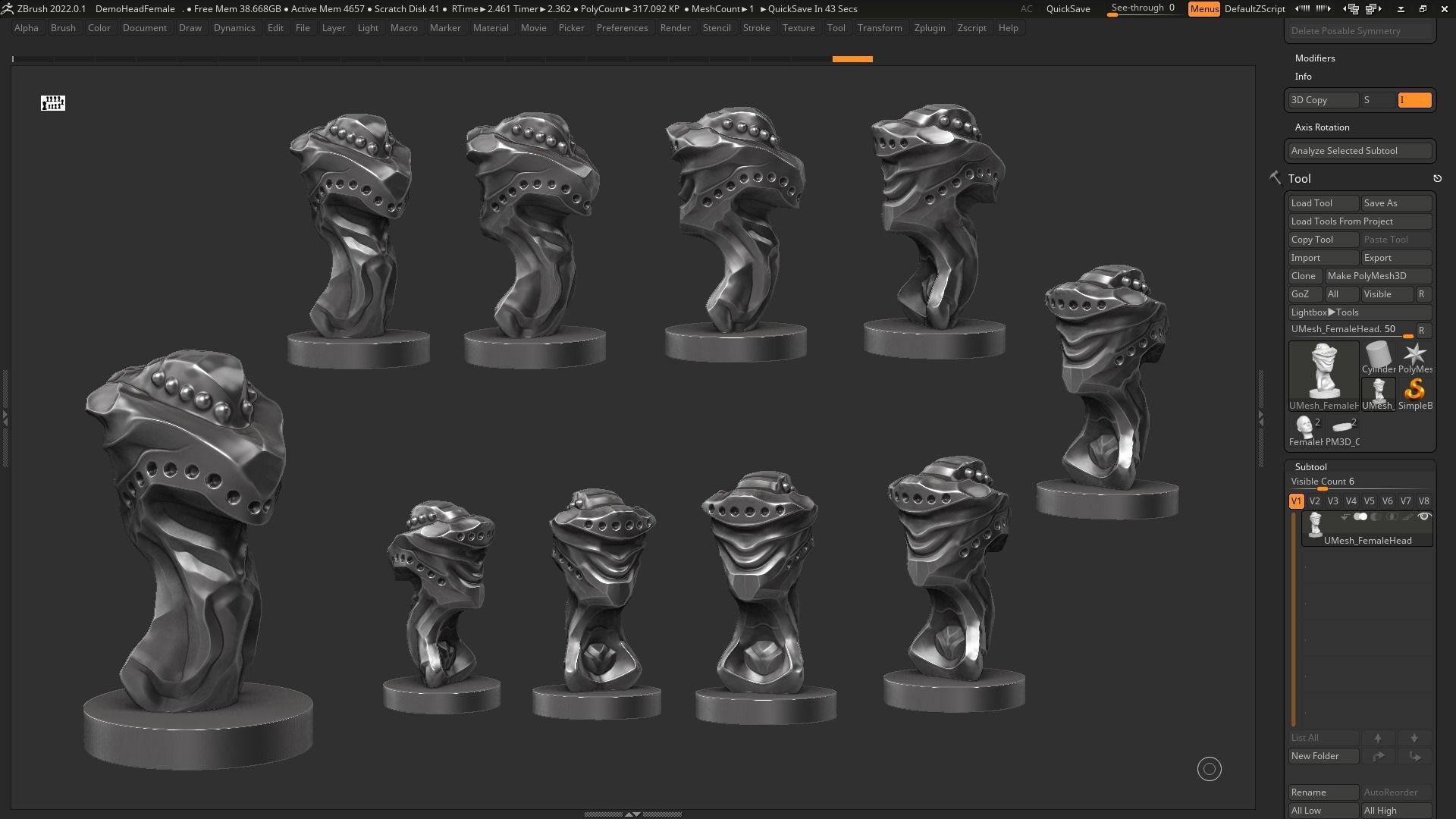This screenshot has width=1456, height=819.
Task: Switch to subtool visibility set V2
Action: click(1314, 501)
